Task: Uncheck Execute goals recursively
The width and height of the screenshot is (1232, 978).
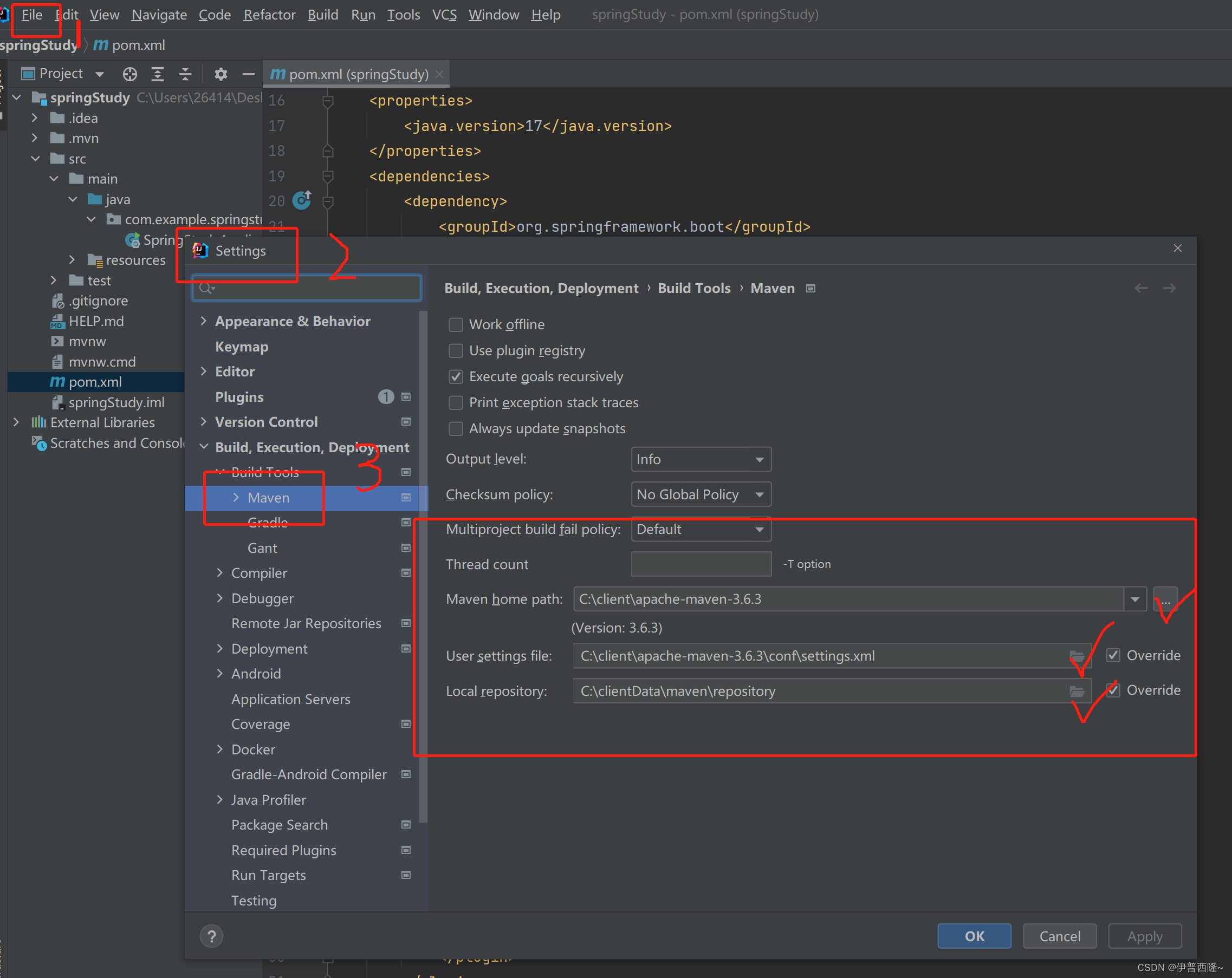Action: pos(456,376)
